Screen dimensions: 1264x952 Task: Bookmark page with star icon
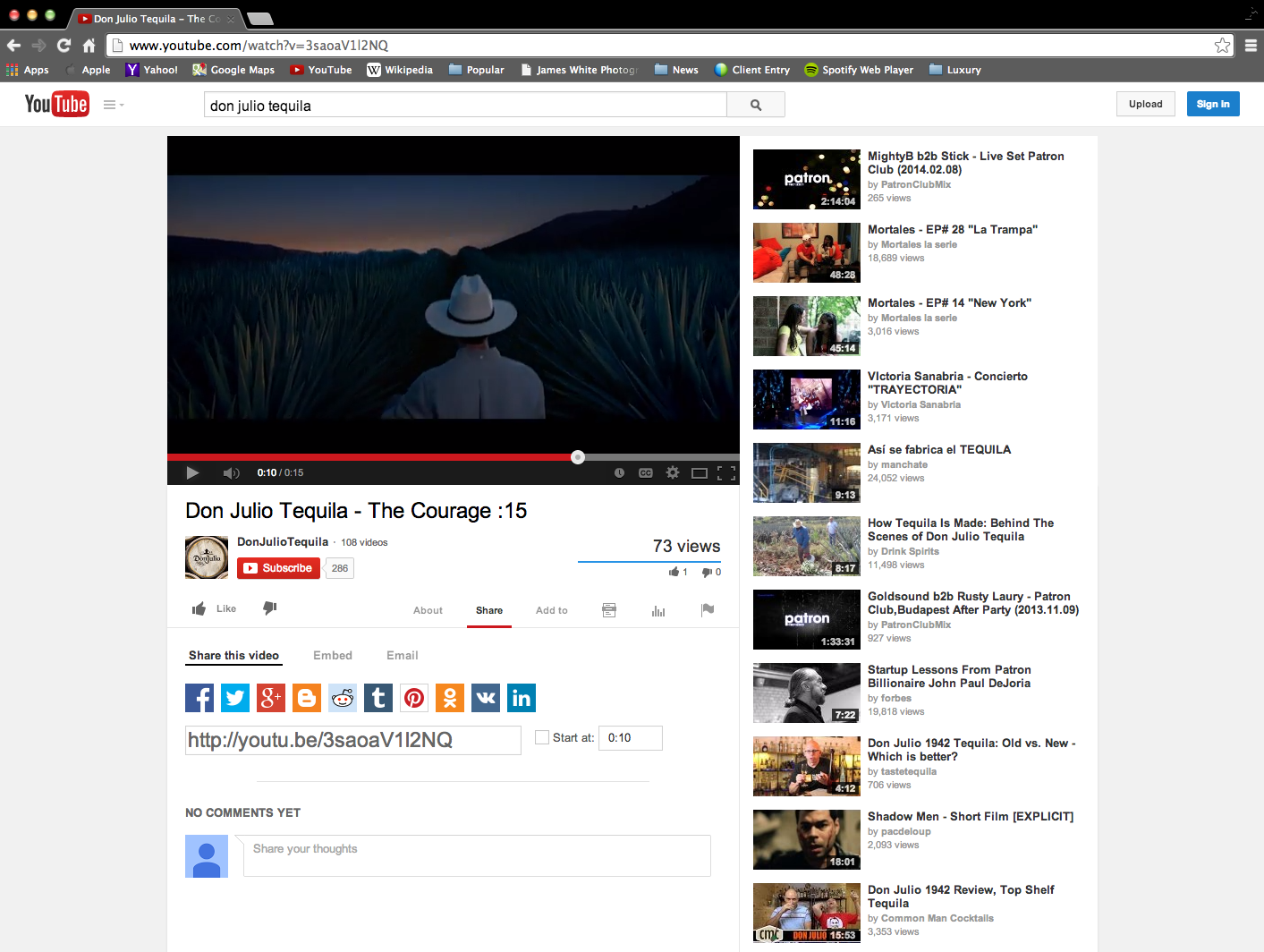[x=1222, y=46]
